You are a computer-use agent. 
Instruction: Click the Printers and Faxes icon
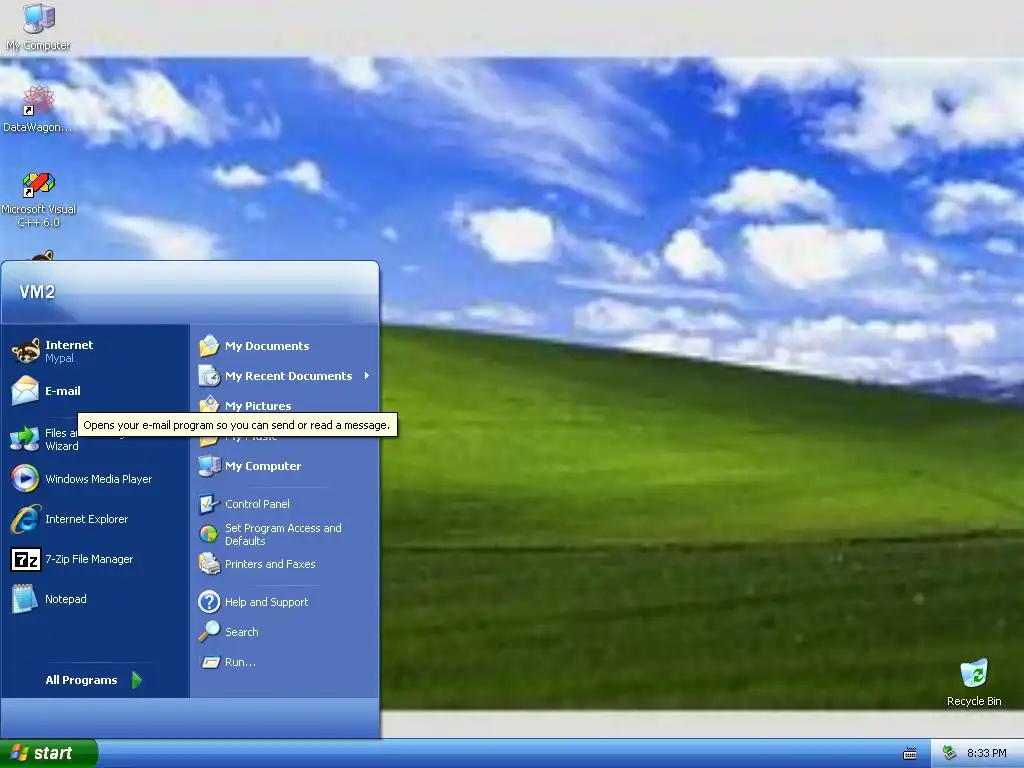[209, 564]
